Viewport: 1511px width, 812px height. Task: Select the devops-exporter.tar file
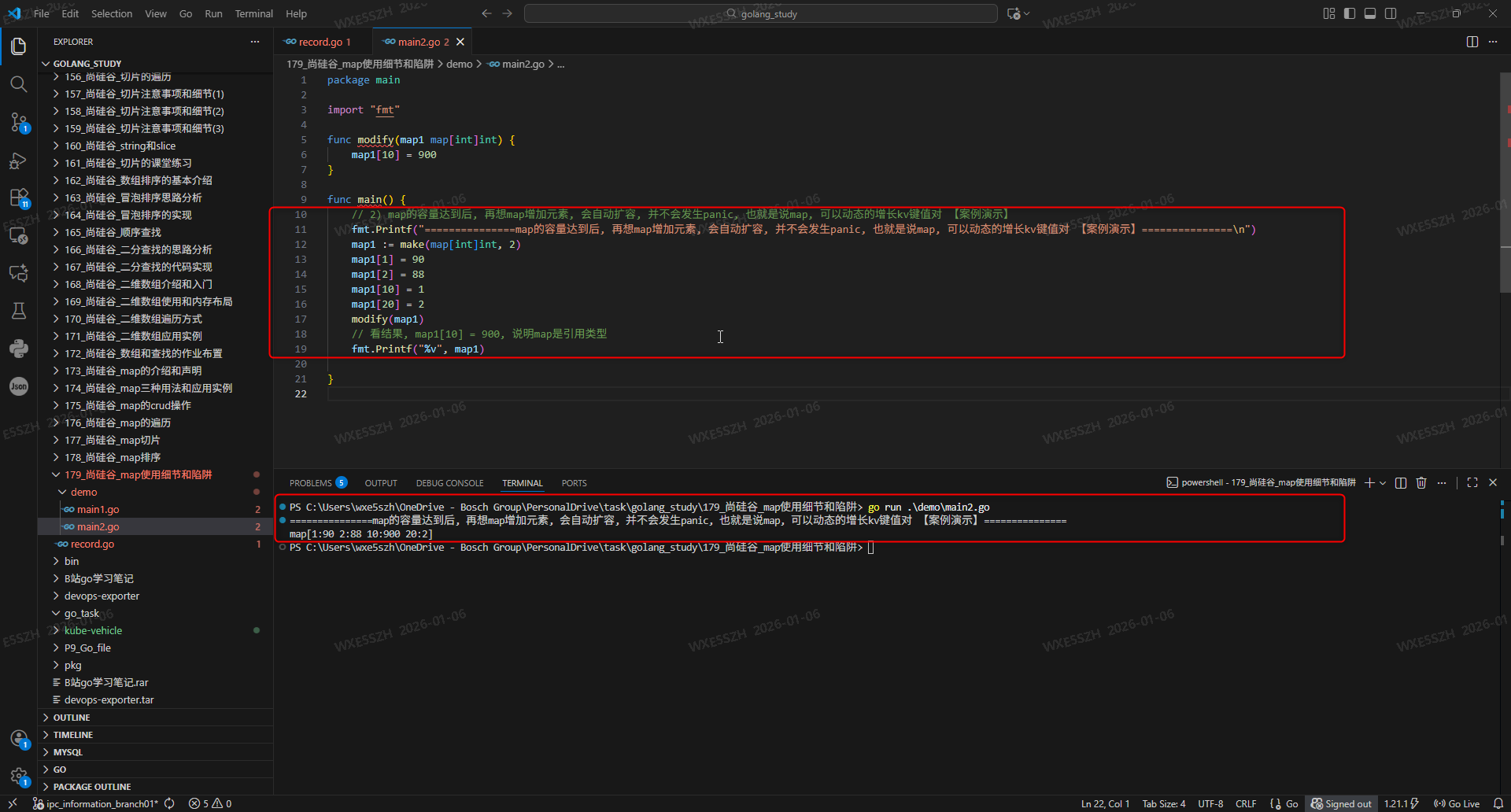[156, 699]
